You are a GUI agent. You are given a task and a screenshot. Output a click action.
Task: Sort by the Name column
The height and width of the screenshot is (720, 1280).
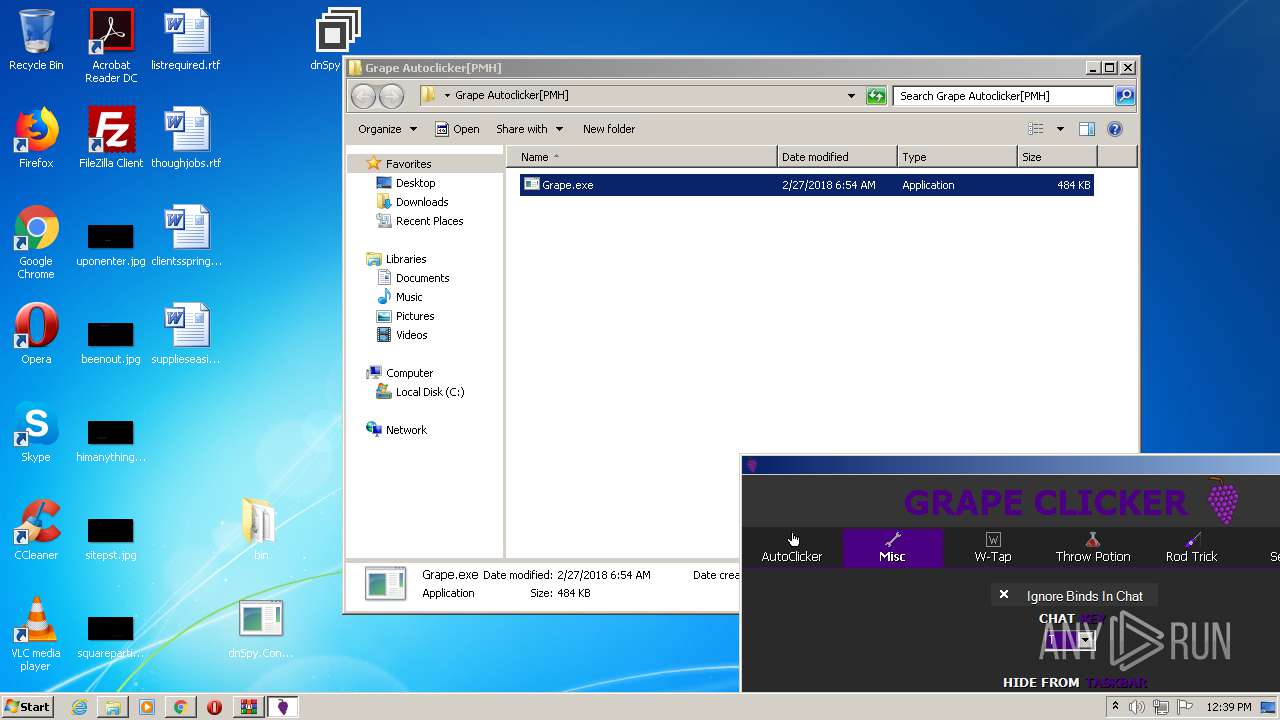pyautogui.click(x=642, y=157)
